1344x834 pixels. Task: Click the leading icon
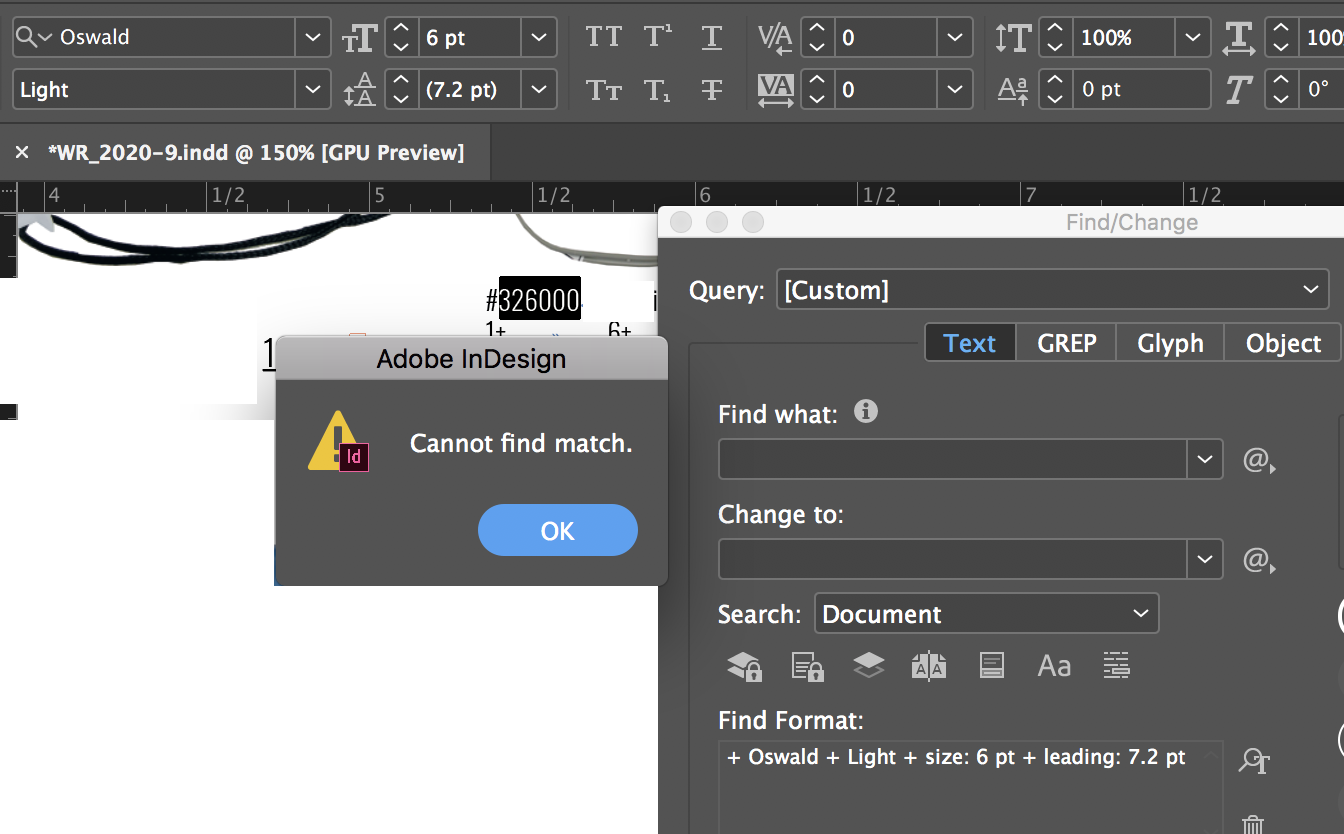point(359,90)
